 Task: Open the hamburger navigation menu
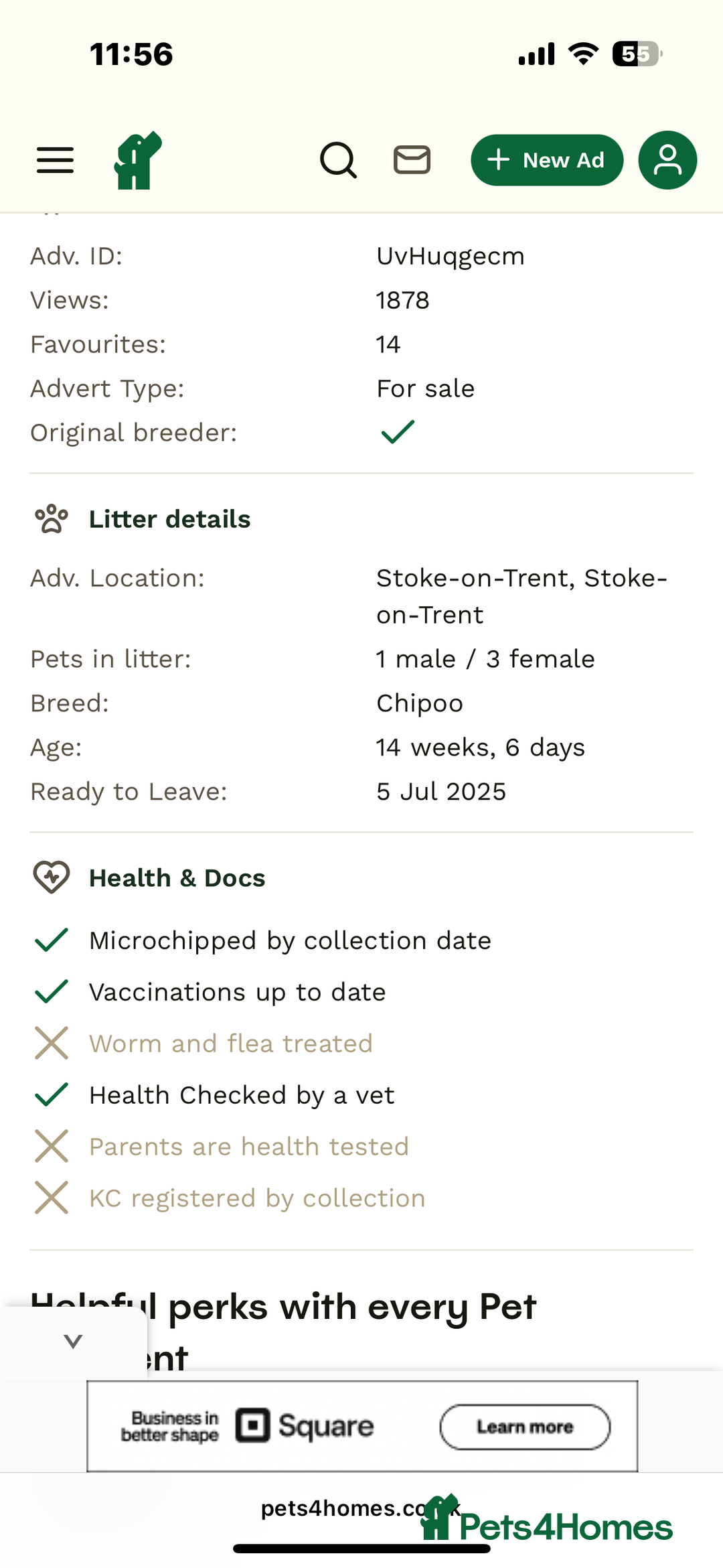pos(55,160)
